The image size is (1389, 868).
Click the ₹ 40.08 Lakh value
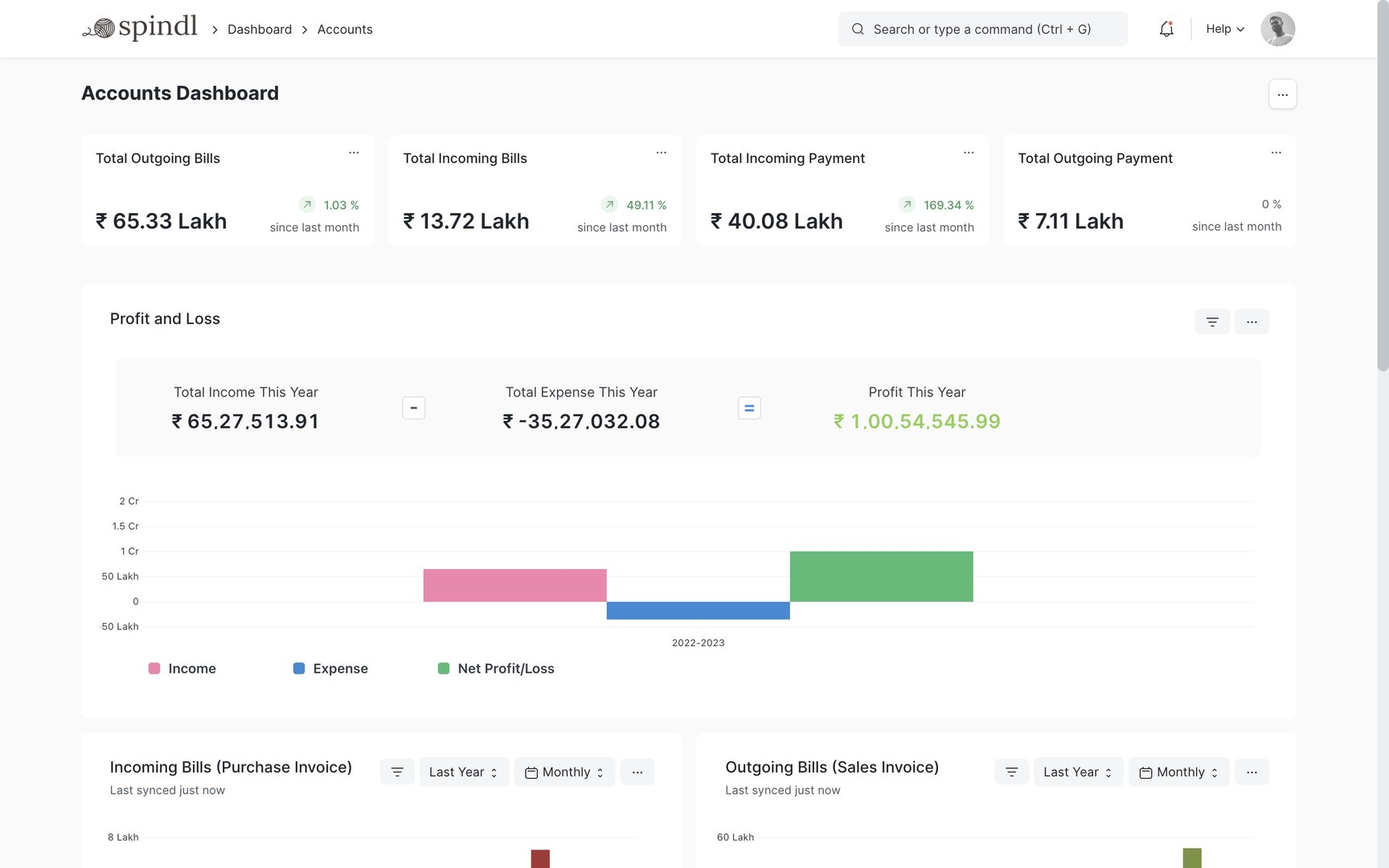(776, 221)
